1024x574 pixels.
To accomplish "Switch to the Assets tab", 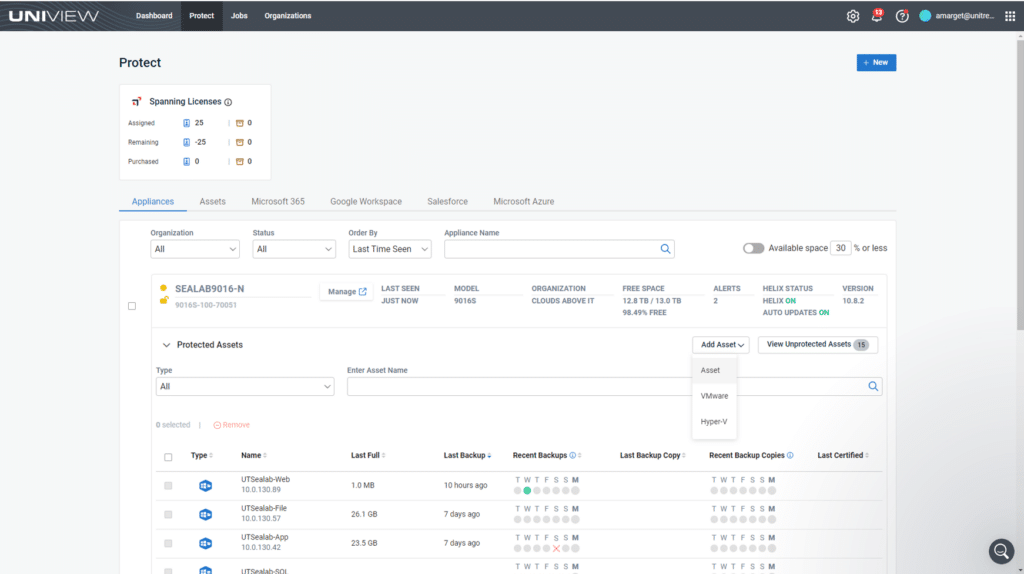I will 212,201.
